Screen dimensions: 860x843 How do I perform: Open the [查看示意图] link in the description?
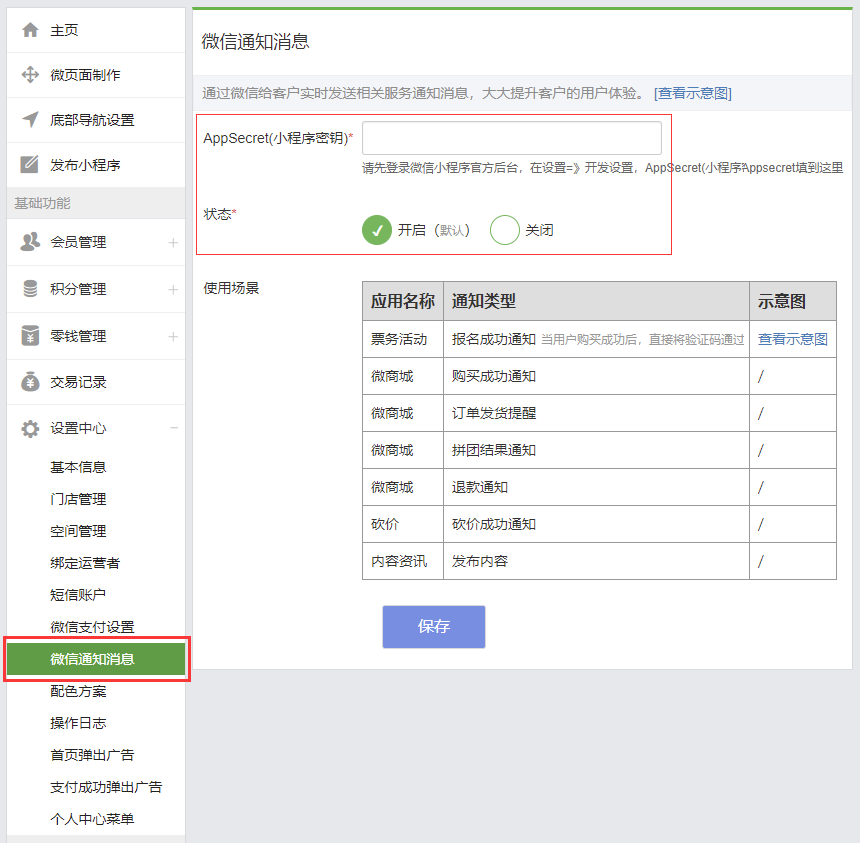point(693,93)
